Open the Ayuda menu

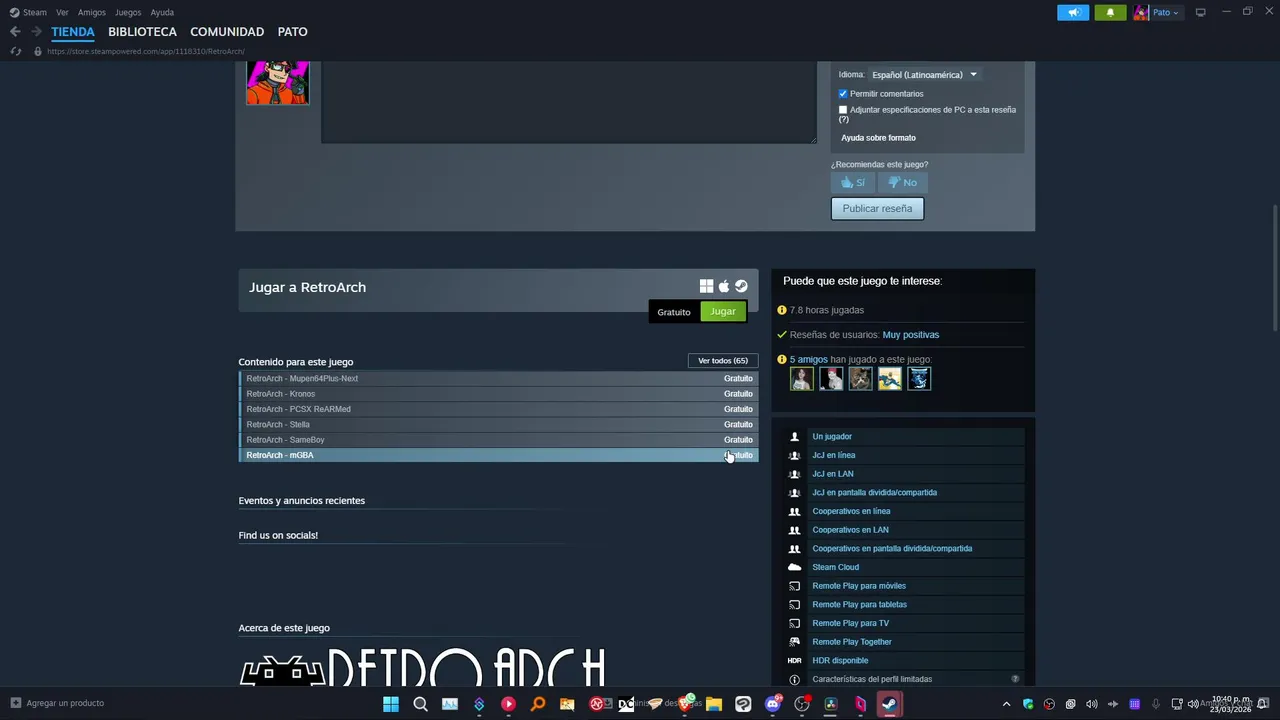click(162, 12)
